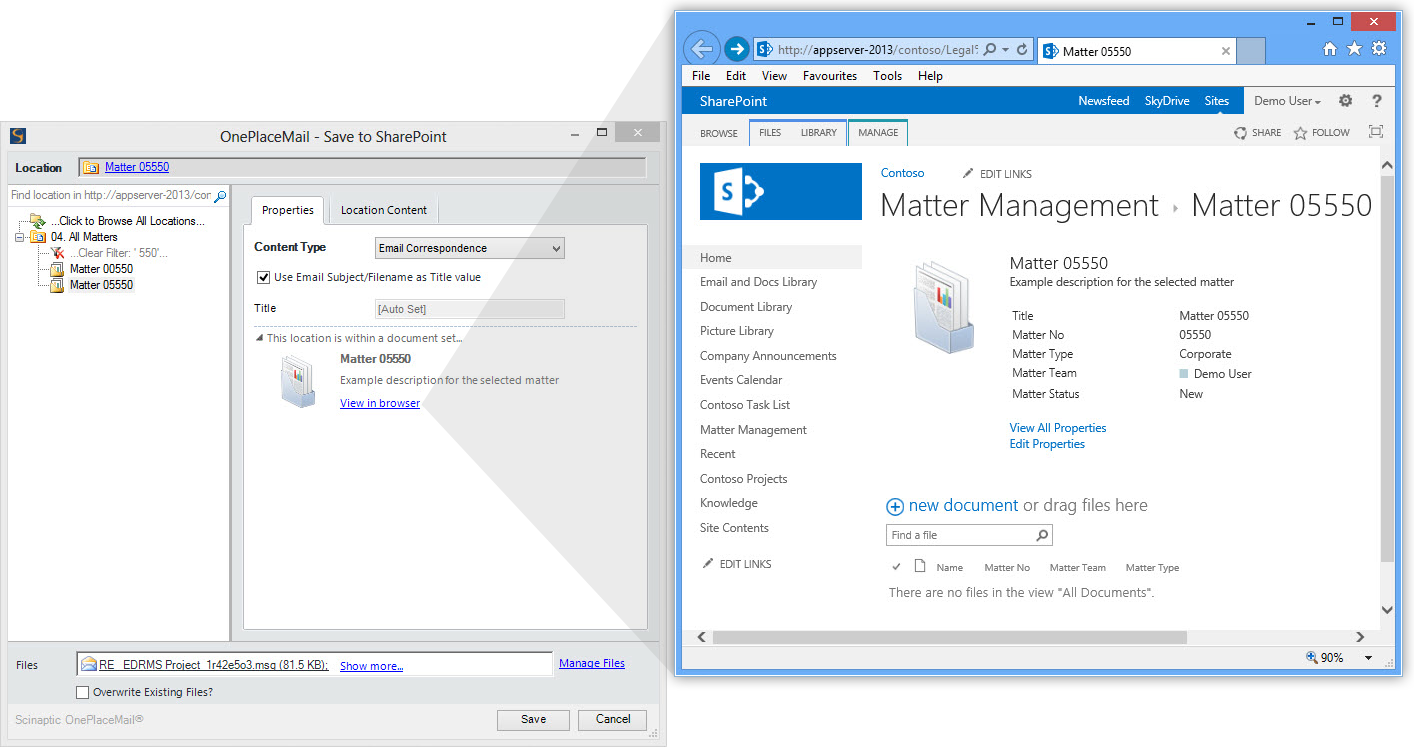The height and width of the screenshot is (748, 1414).
Task: Open the FILES ribbon tab
Action: pyautogui.click(x=770, y=133)
